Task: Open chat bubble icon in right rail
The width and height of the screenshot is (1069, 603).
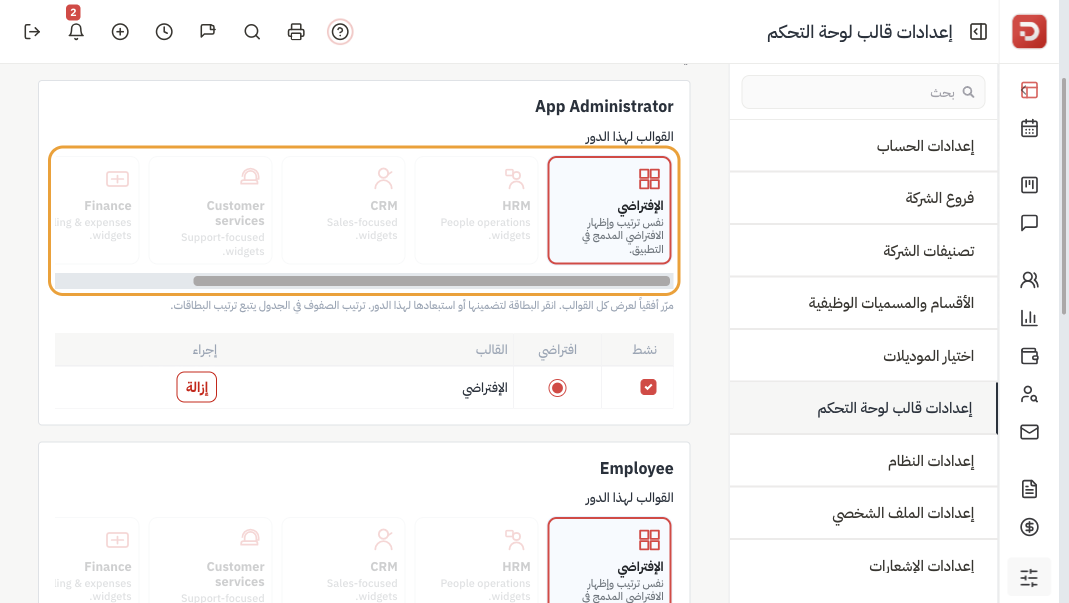Action: (x=1029, y=223)
